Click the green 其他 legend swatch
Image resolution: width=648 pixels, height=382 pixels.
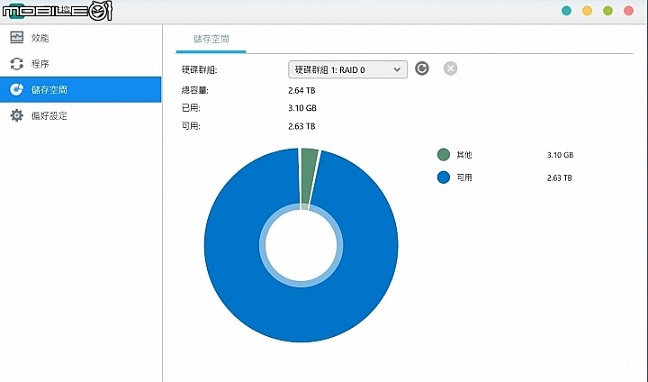(x=443, y=155)
